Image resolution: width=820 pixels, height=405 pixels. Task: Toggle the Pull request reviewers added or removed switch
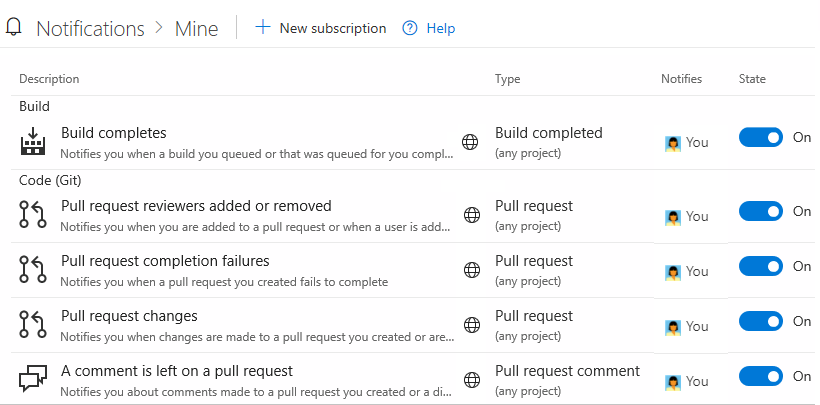pyautogui.click(x=761, y=211)
